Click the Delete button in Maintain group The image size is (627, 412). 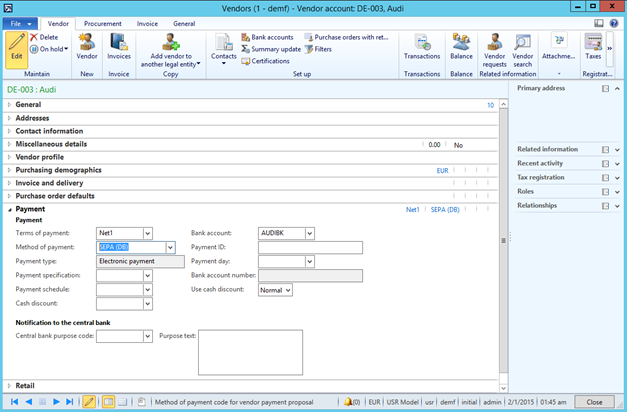(x=48, y=37)
